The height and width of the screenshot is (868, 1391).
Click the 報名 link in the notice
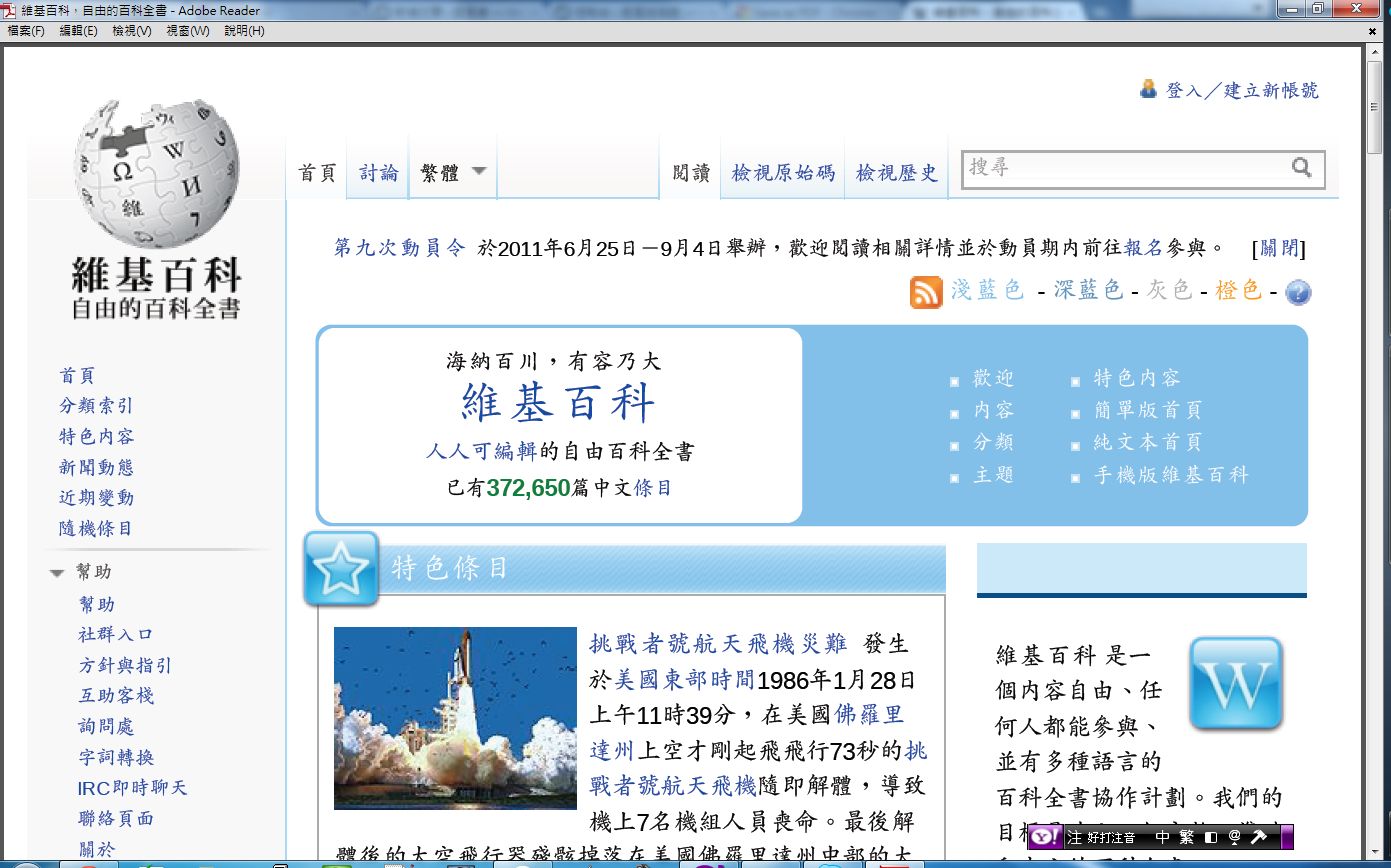point(1143,248)
